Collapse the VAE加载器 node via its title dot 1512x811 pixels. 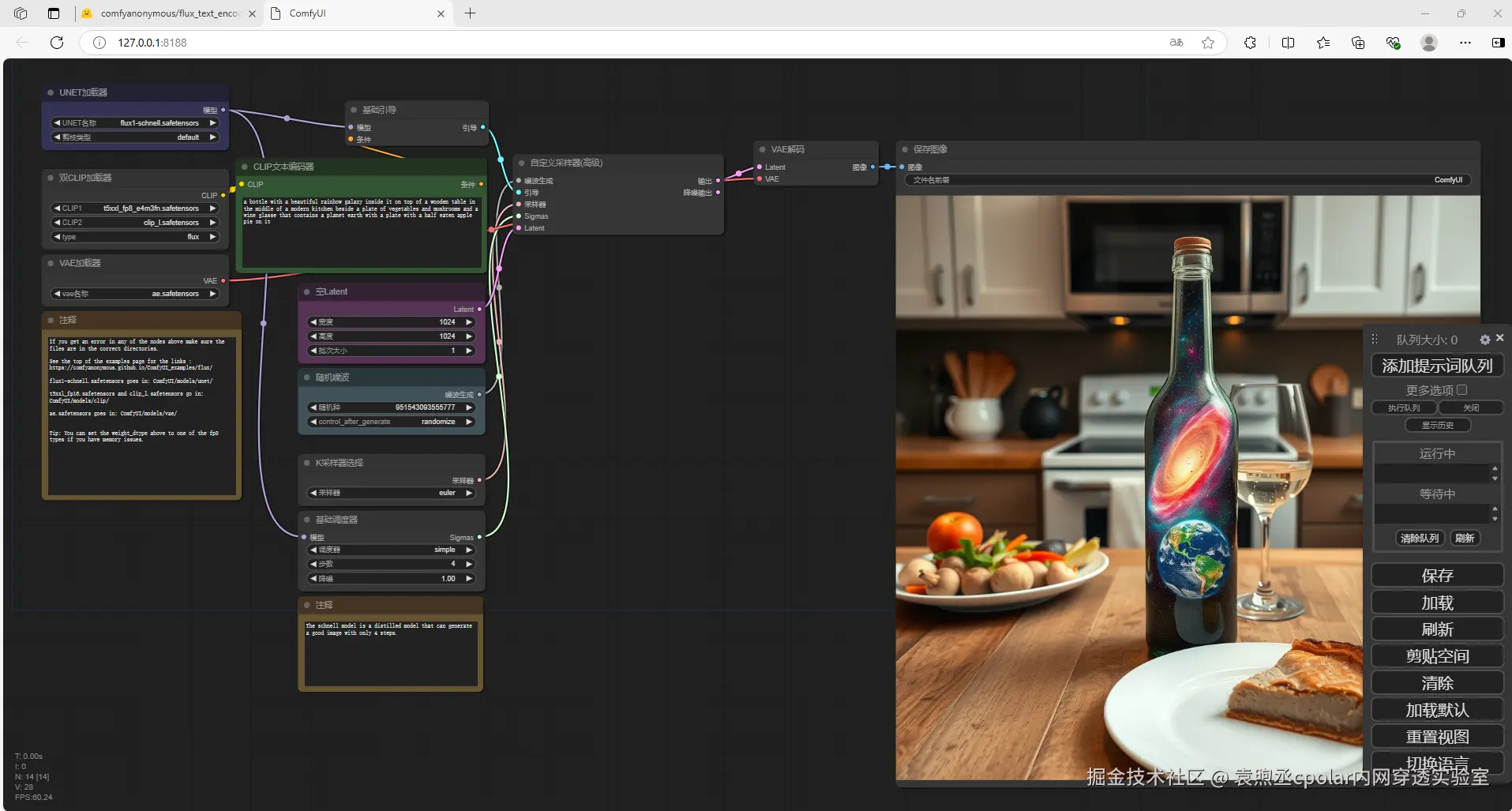(51, 263)
